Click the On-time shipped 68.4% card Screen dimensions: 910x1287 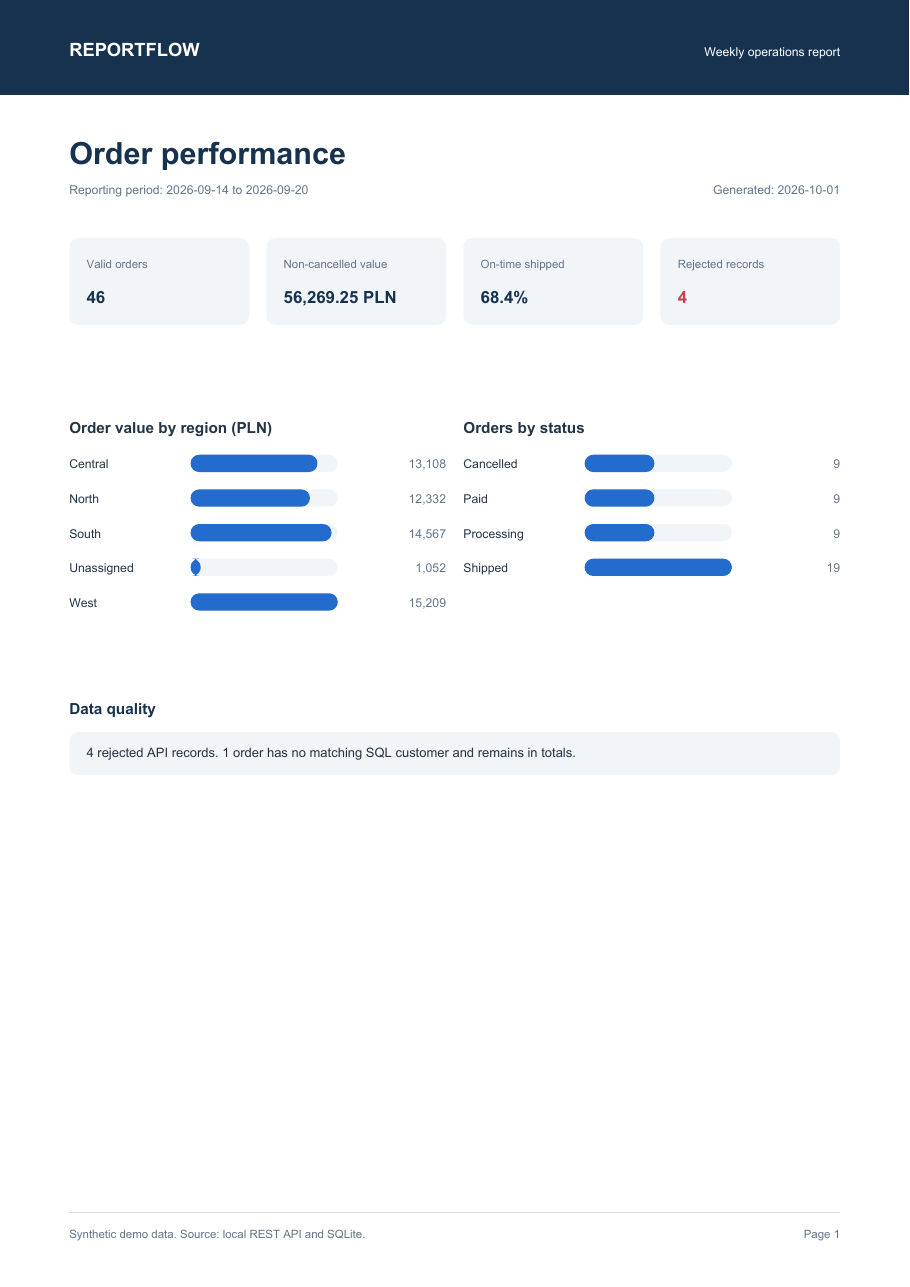(x=553, y=281)
